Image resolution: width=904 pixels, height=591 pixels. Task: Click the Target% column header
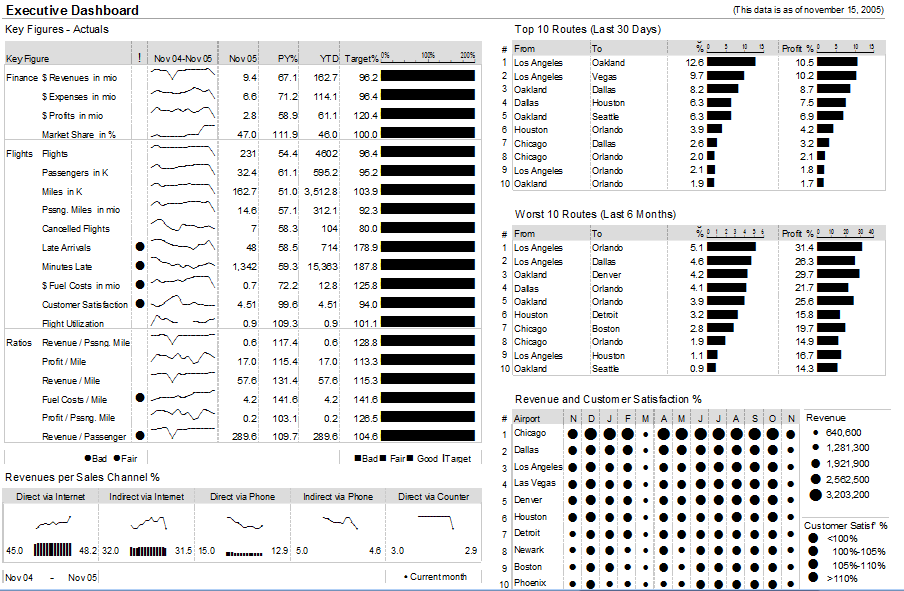[361, 59]
